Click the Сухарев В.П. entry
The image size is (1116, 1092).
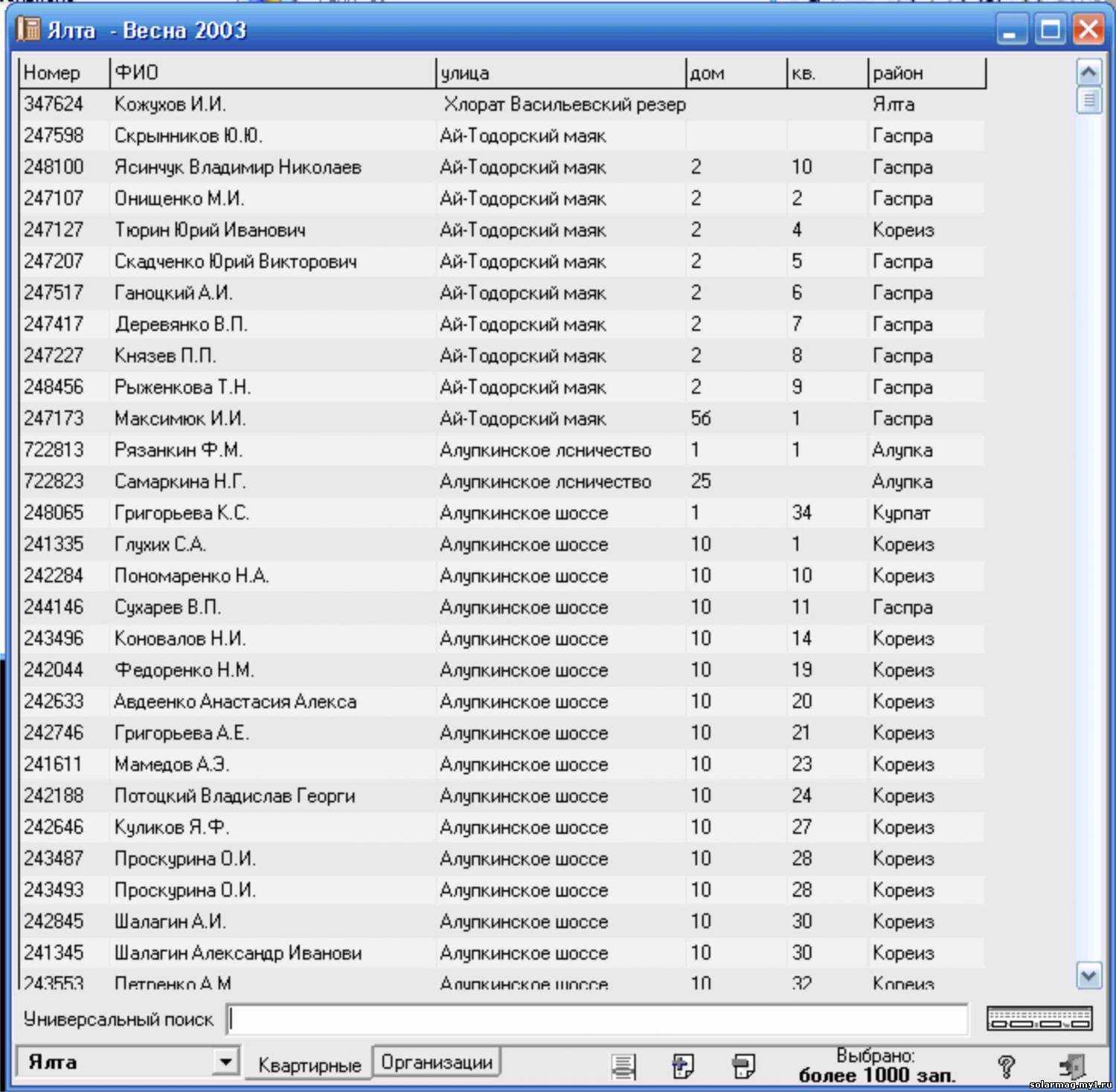(x=502, y=607)
